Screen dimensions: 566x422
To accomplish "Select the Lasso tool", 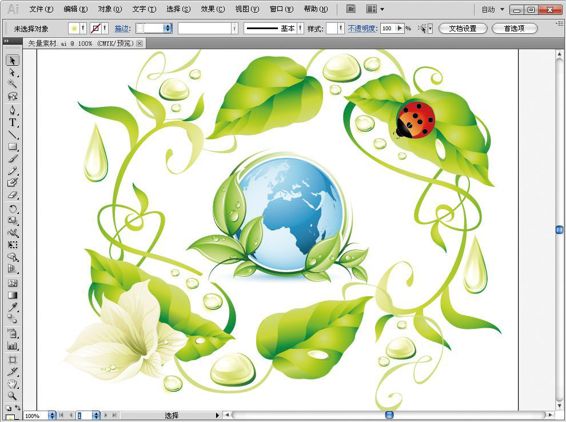I will point(12,96).
